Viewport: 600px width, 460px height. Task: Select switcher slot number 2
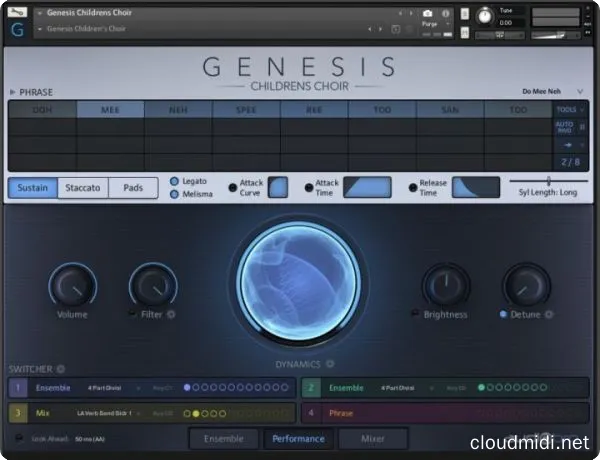[x=311, y=388]
